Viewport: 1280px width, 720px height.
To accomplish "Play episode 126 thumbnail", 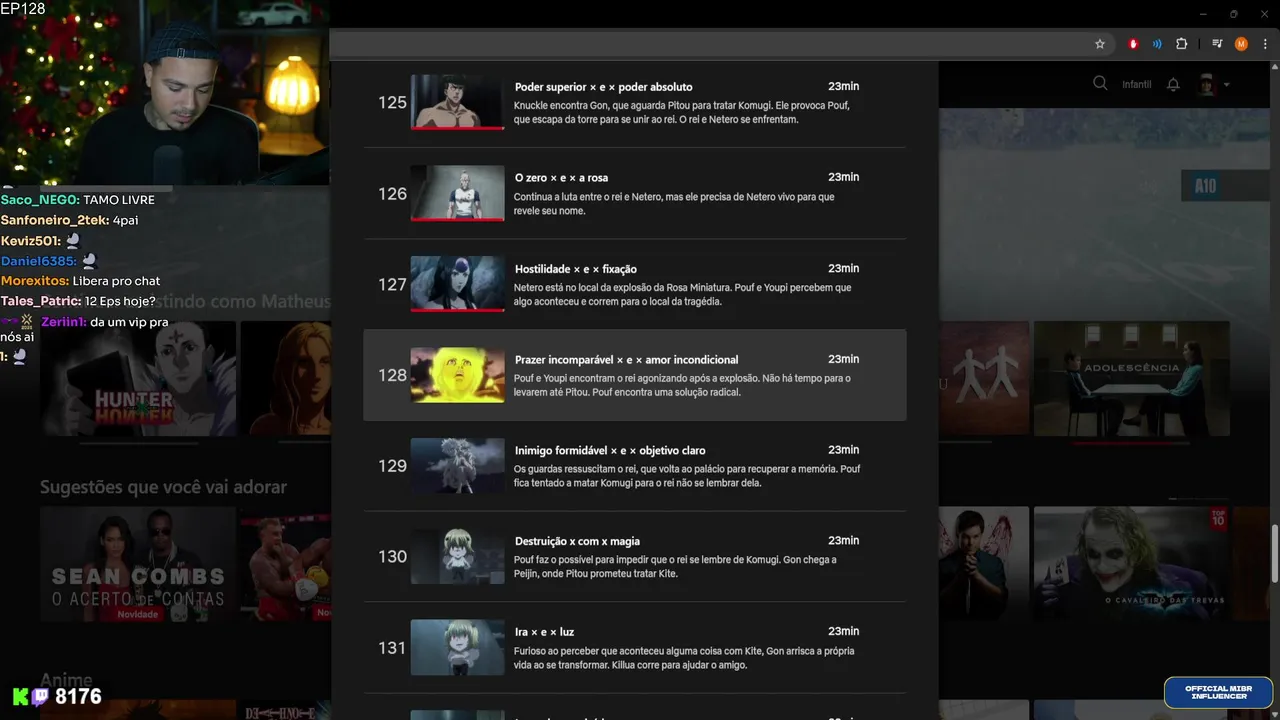I will [457, 193].
